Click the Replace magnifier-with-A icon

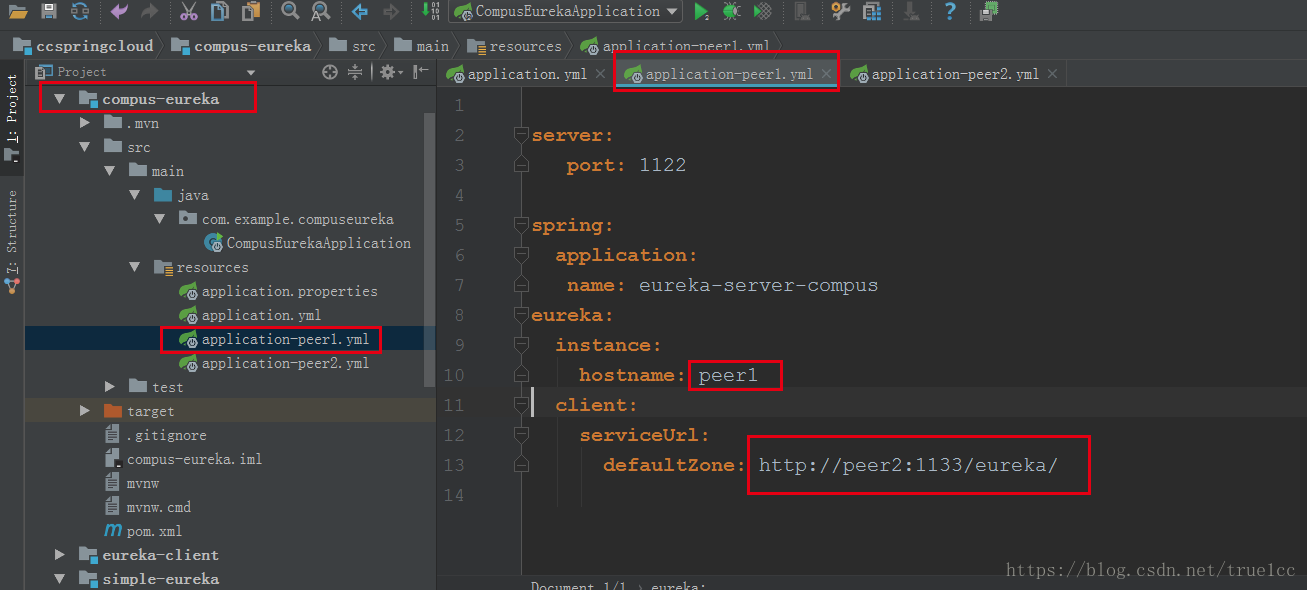tap(321, 12)
